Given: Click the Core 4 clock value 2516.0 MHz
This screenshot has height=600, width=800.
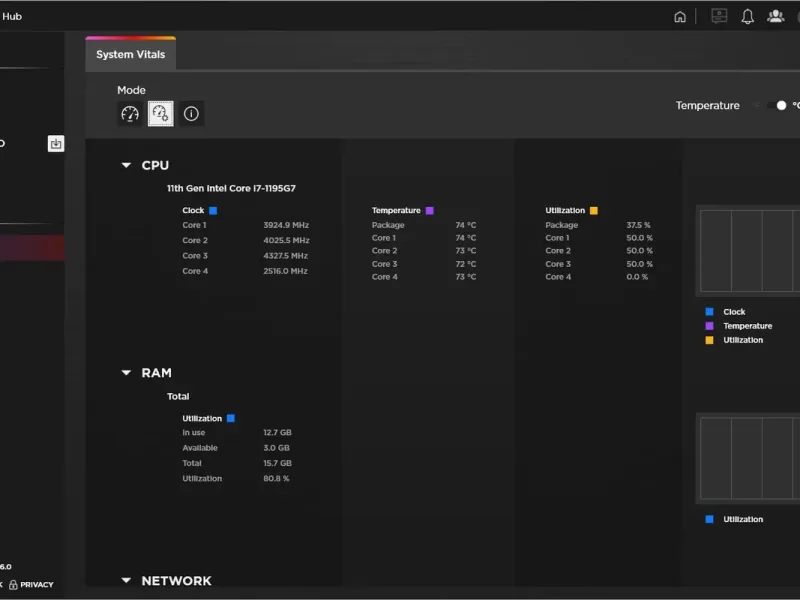Looking at the screenshot, I should (285, 271).
